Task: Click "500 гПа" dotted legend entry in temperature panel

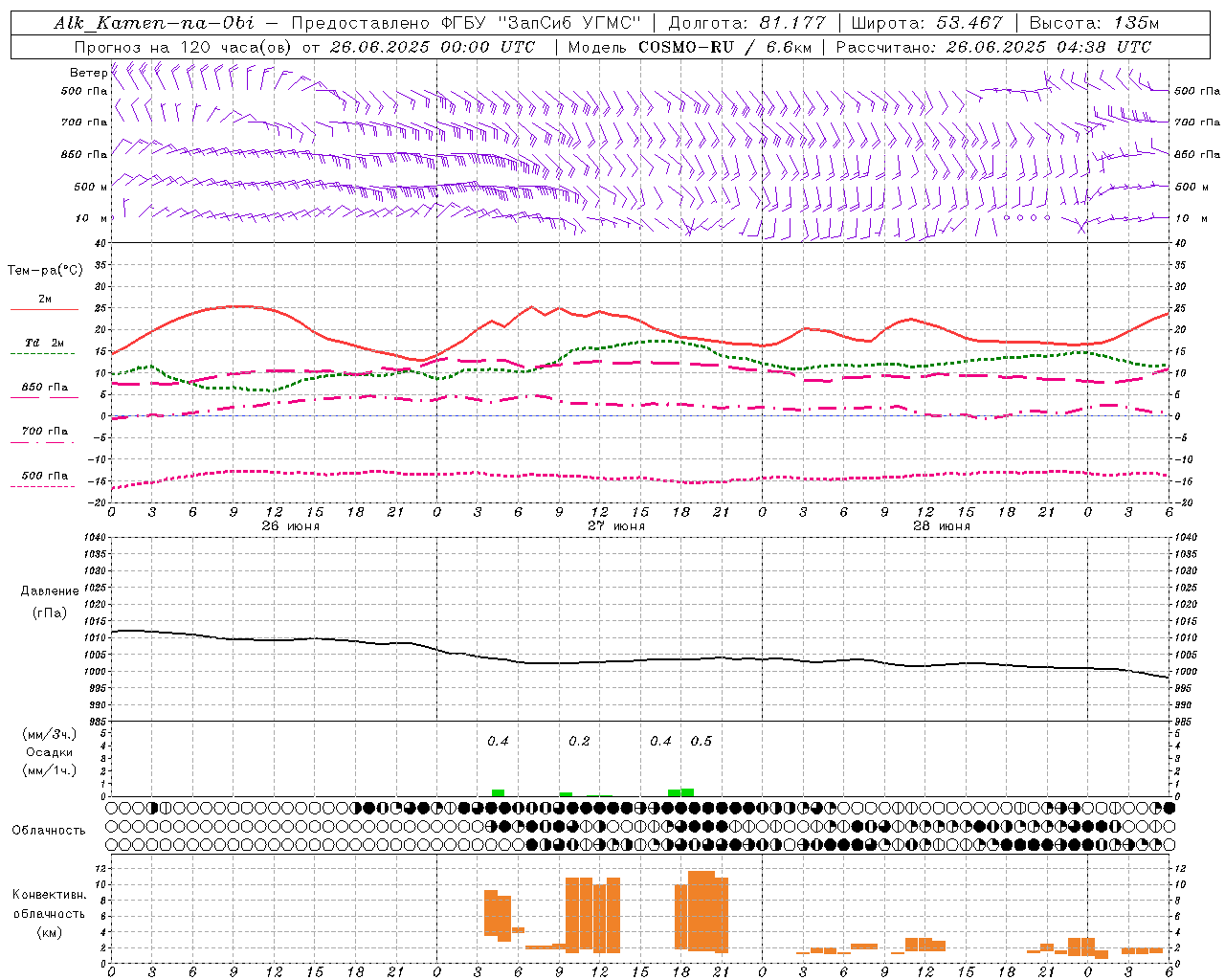Action: (x=44, y=476)
